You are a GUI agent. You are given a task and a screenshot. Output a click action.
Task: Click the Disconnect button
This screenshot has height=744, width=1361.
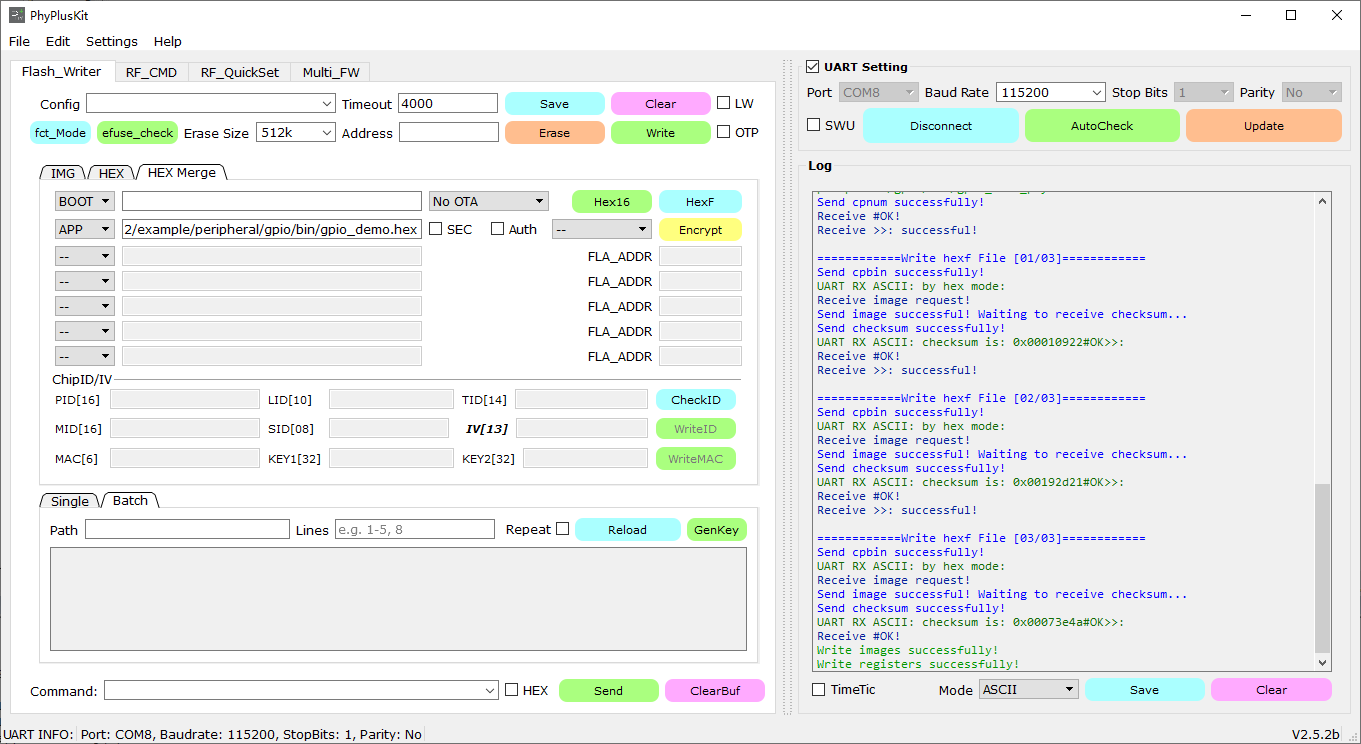[941, 126]
